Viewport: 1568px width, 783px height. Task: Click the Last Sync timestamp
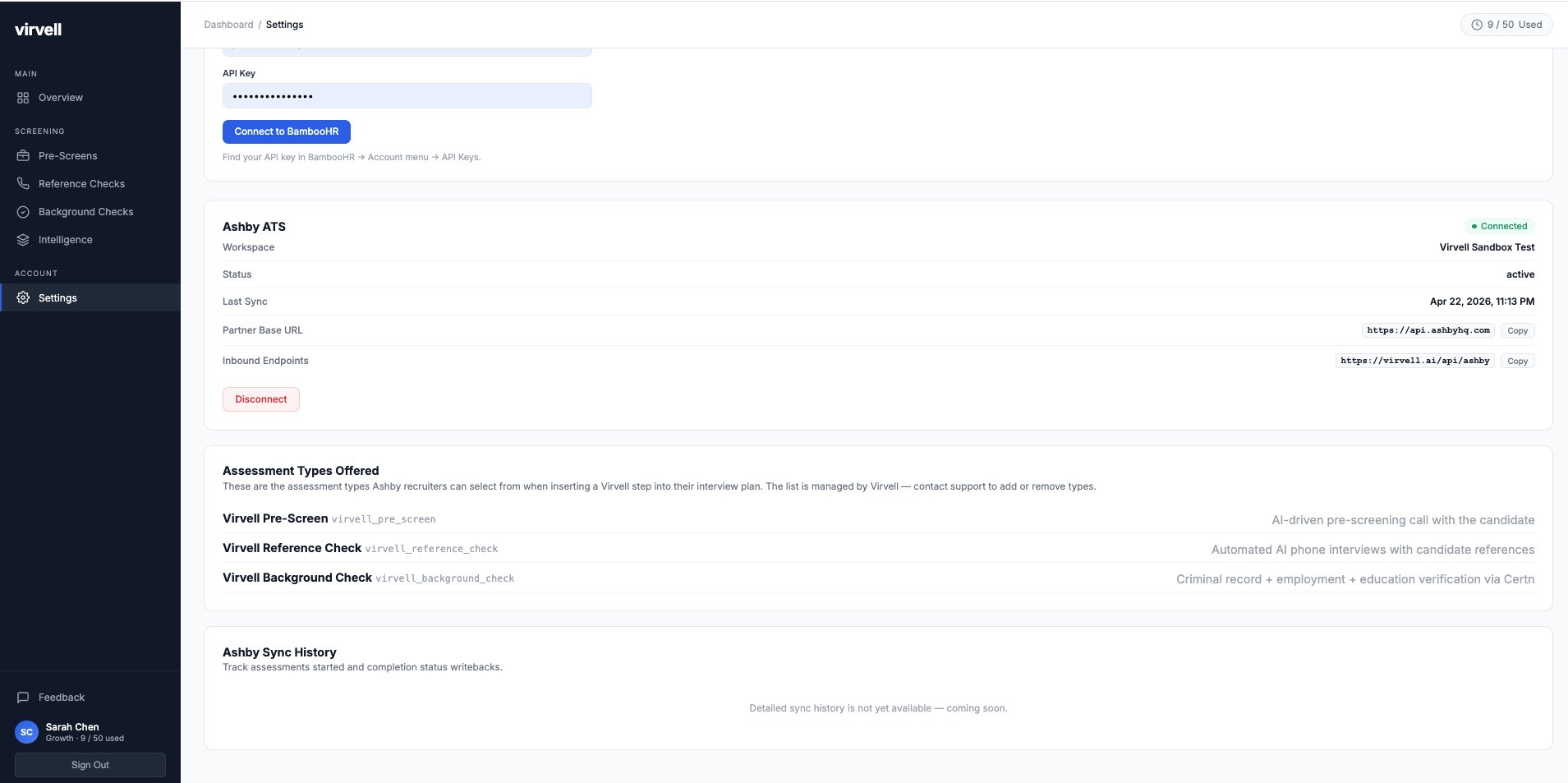(x=1482, y=302)
